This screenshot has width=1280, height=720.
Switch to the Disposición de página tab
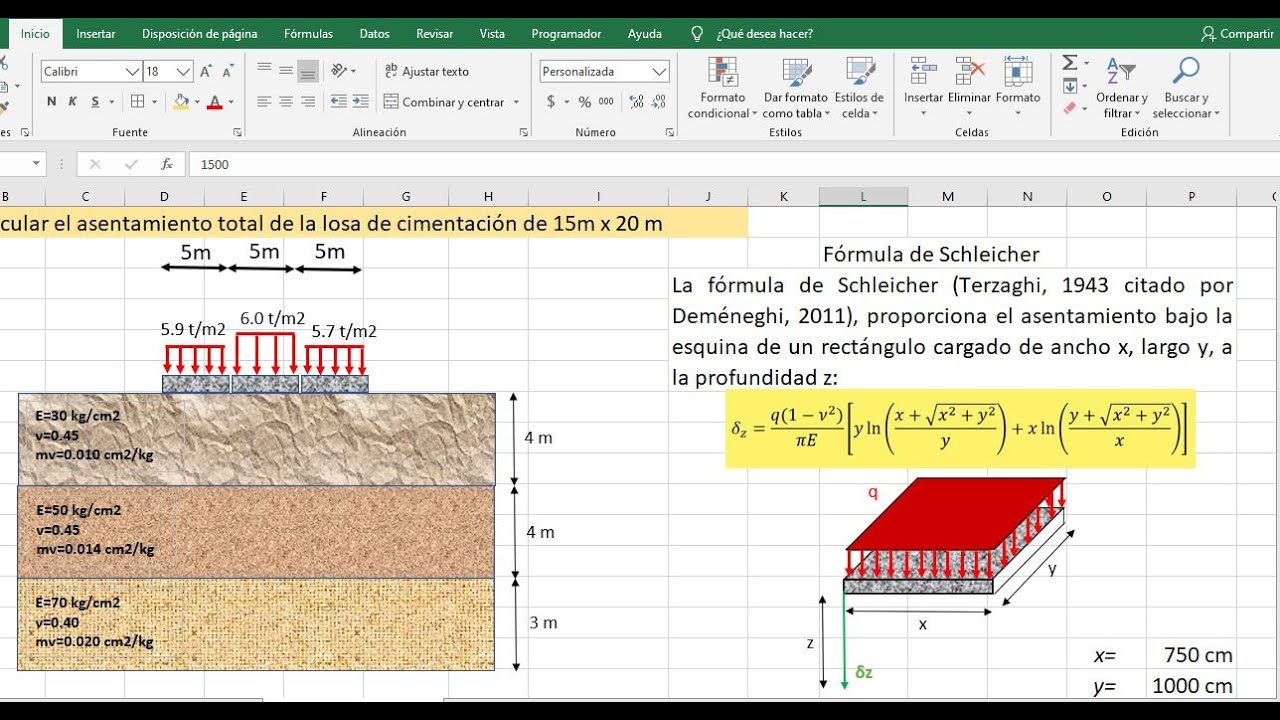199,33
